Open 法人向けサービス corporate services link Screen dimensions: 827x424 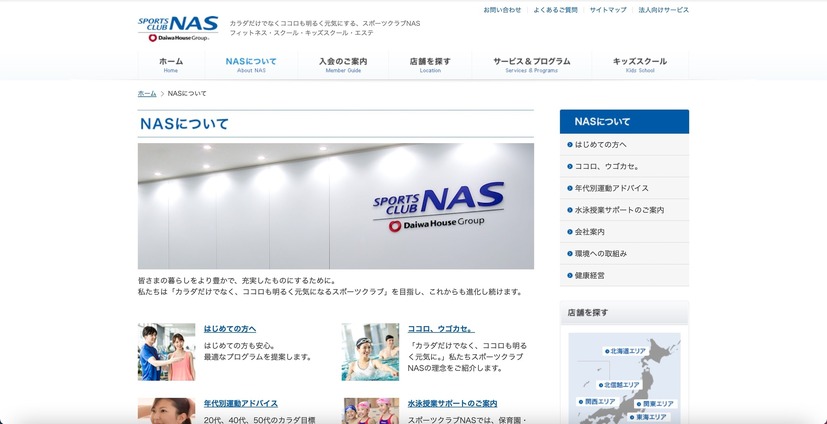663,10
